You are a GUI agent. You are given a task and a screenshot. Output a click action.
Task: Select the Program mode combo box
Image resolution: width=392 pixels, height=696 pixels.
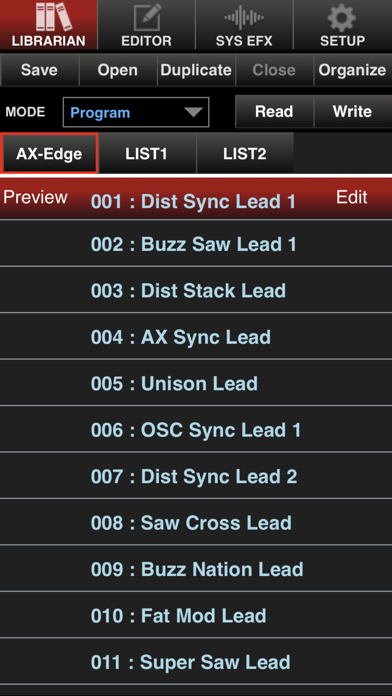(136, 112)
